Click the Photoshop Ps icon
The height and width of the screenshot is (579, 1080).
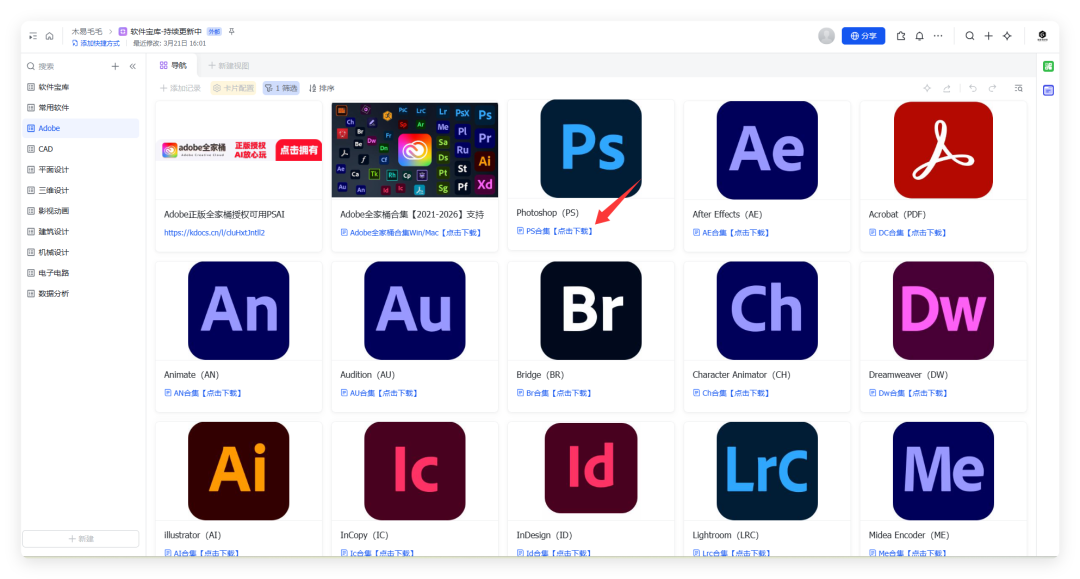591,149
